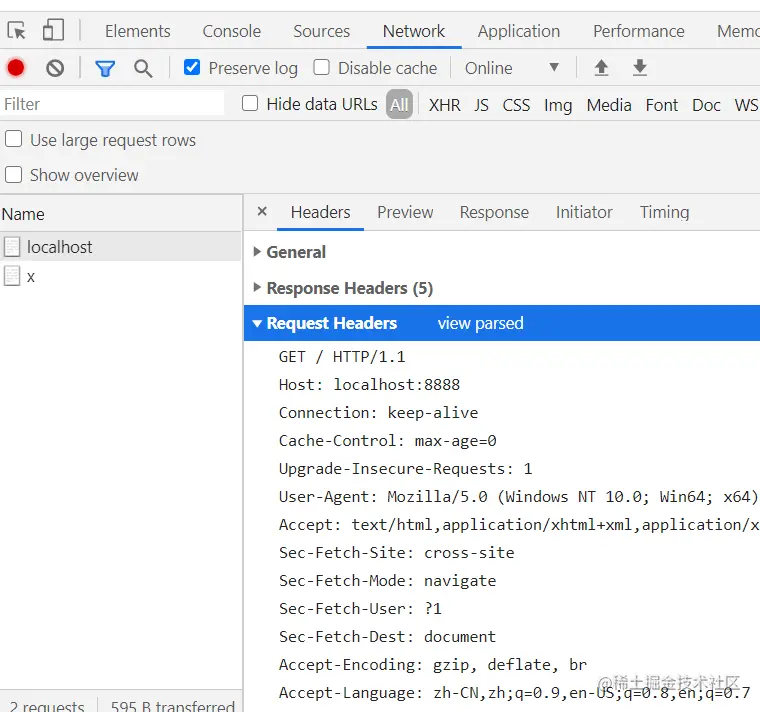
Task: Filter requests by Img
Action: pyautogui.click(x=558, y=105)
